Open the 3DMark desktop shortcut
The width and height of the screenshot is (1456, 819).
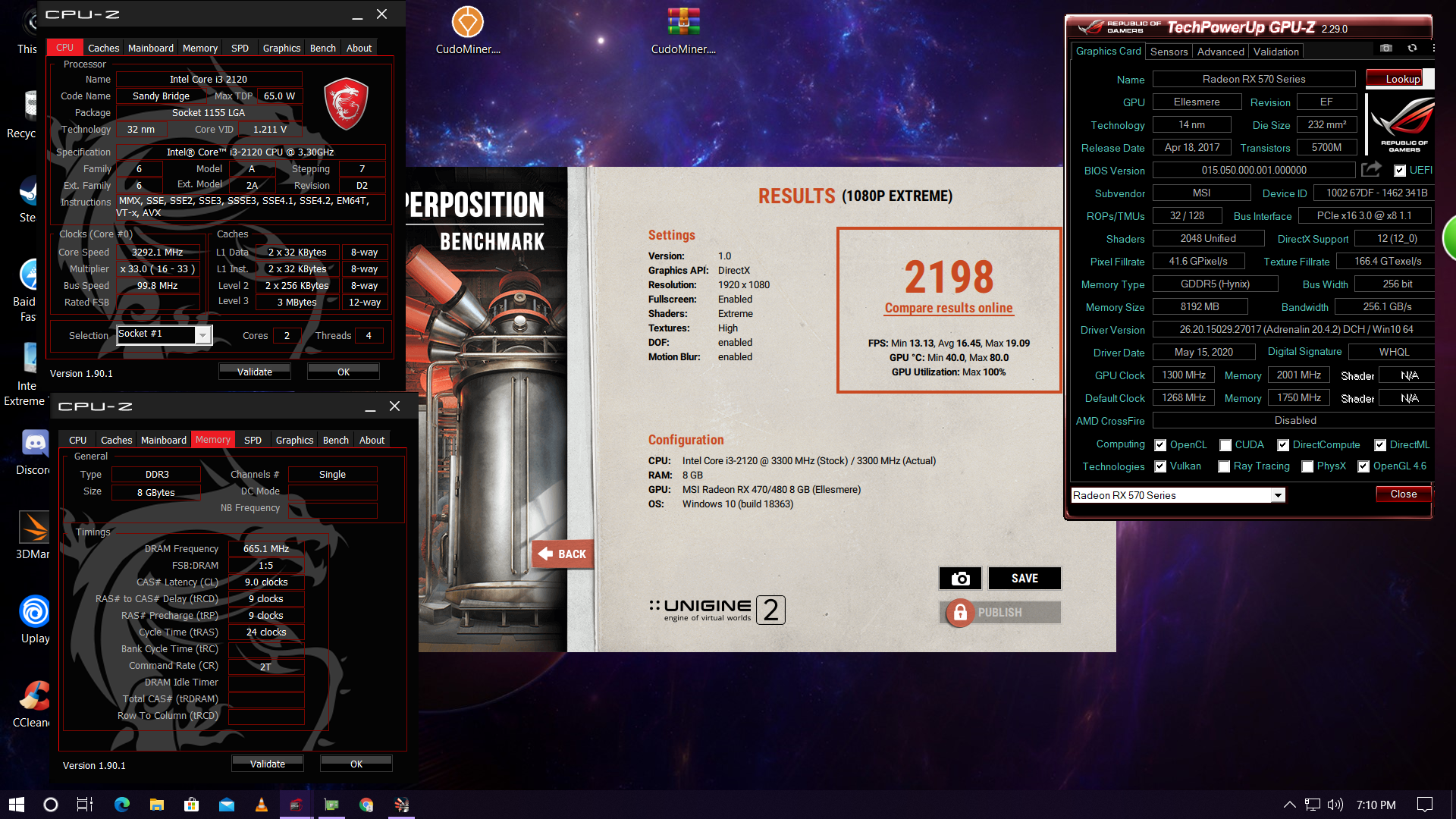(34, 536)
